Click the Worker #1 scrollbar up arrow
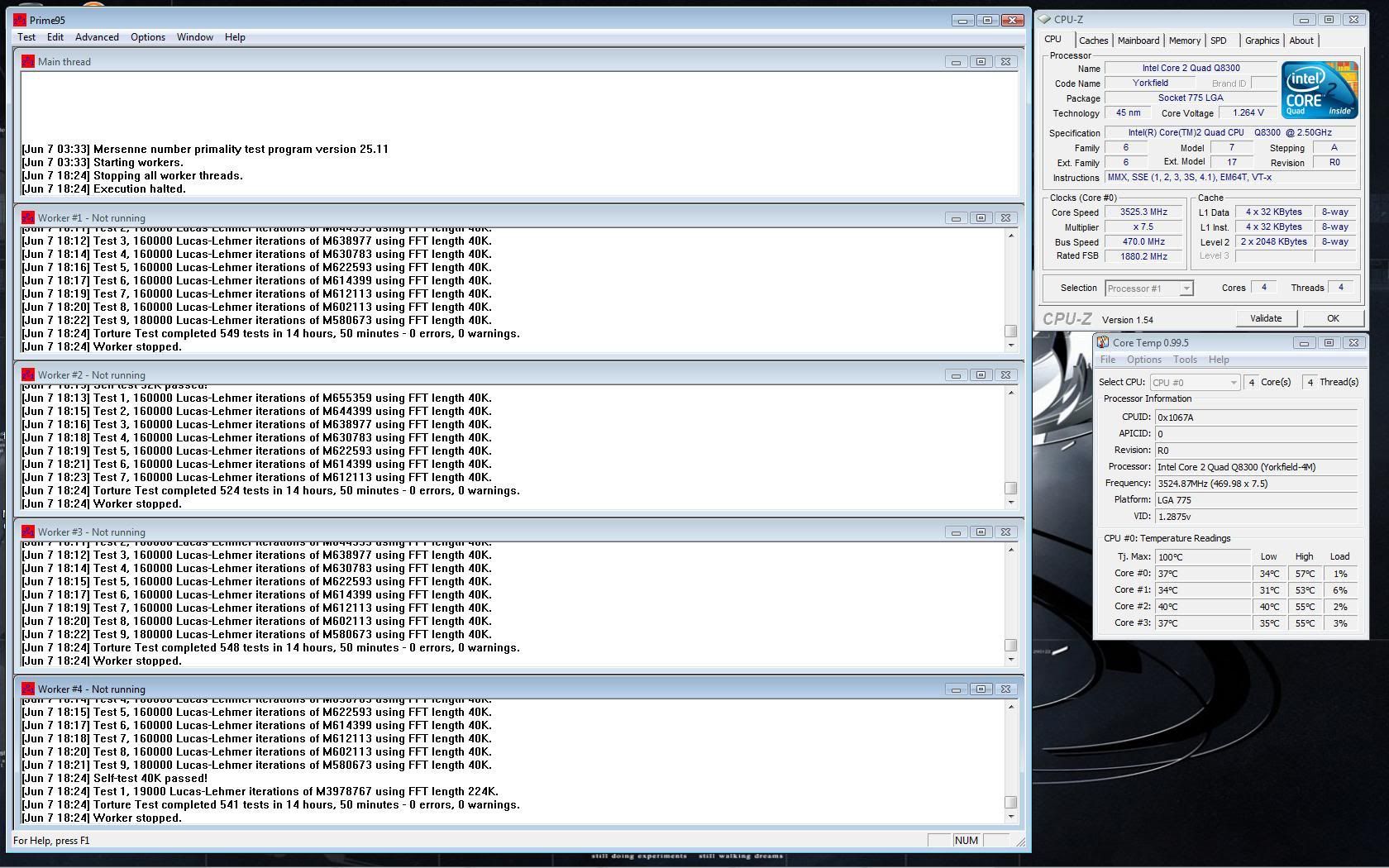1389x868 pixels. pyautogui.click(x=1010, y=236)
